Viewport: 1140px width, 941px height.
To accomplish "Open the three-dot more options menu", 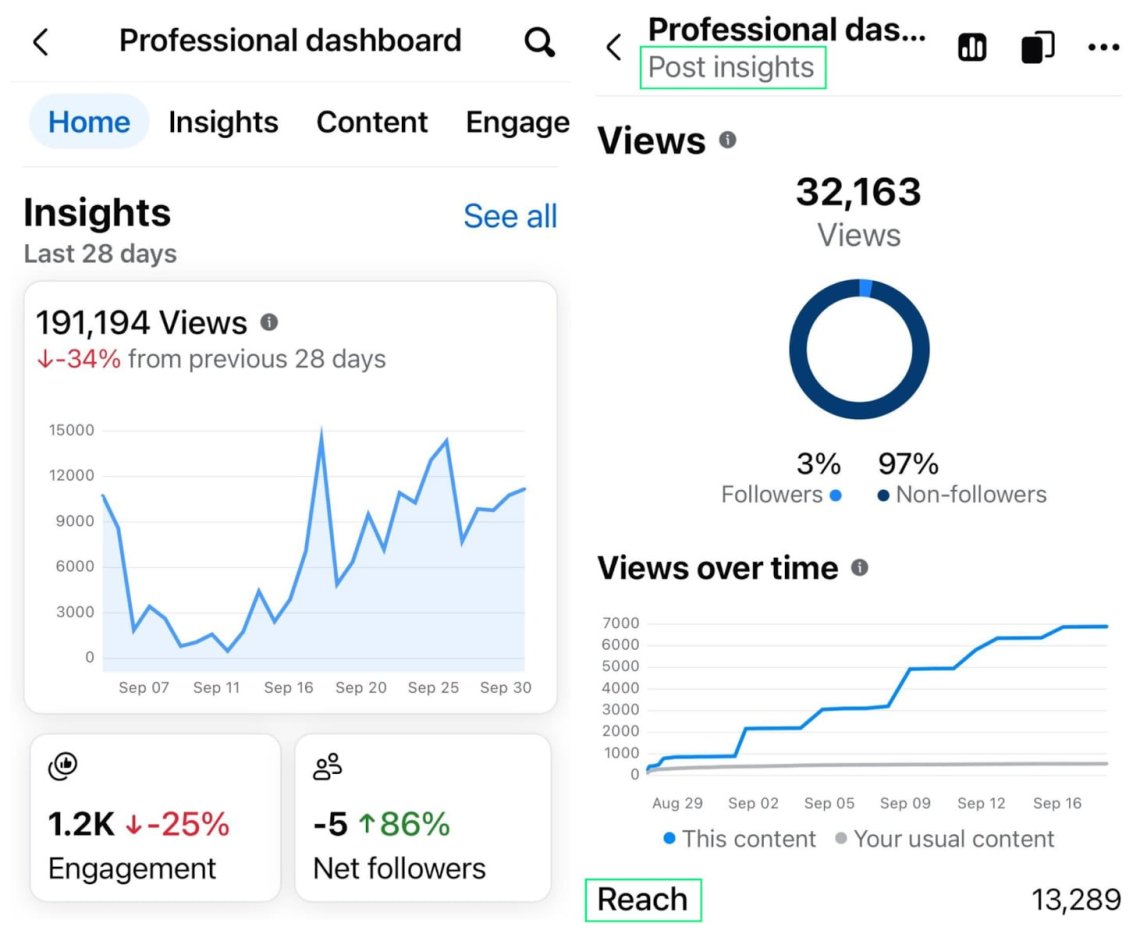I will (1103, 47).
